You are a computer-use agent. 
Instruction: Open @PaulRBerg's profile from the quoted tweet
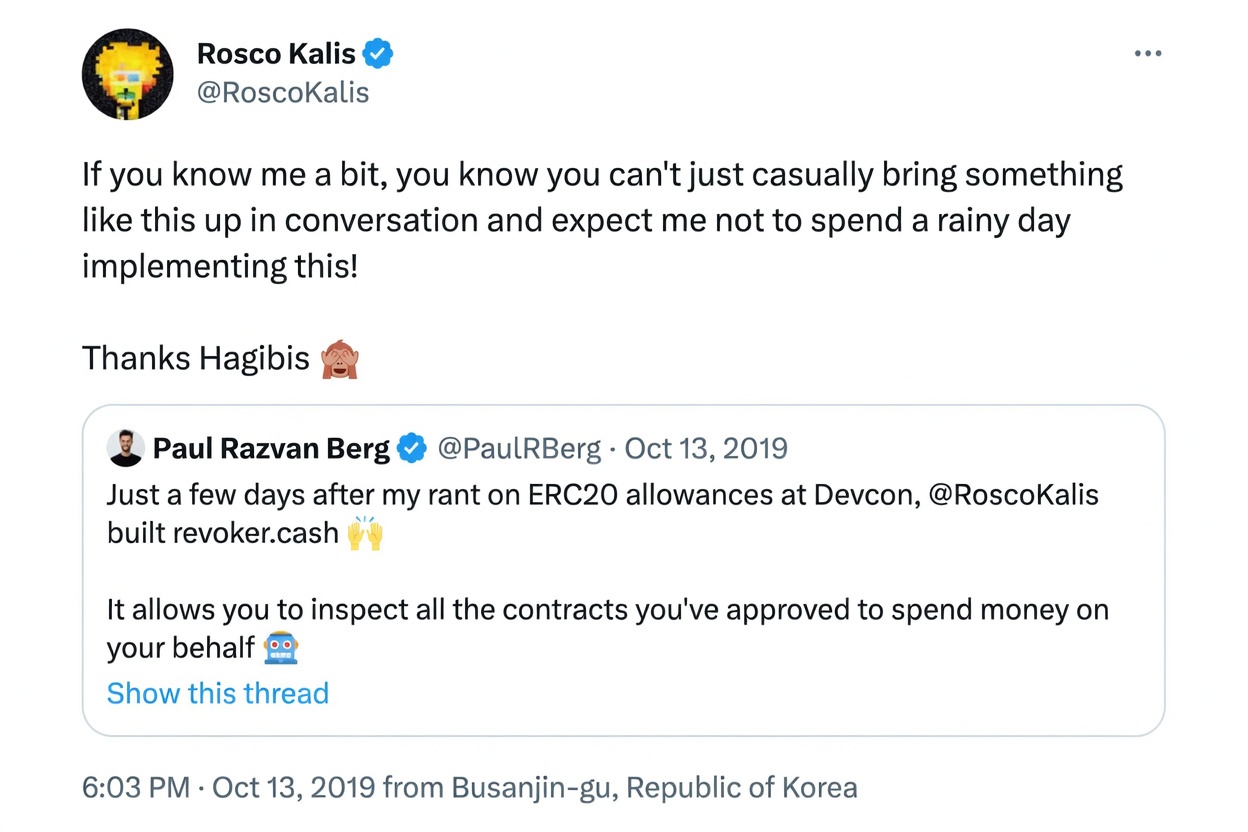click(x=519, y=448)
